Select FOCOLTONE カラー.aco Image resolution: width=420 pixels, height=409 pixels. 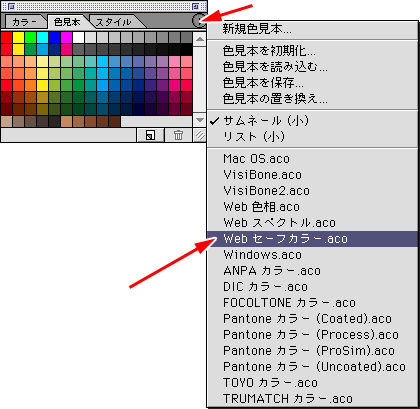312,303
